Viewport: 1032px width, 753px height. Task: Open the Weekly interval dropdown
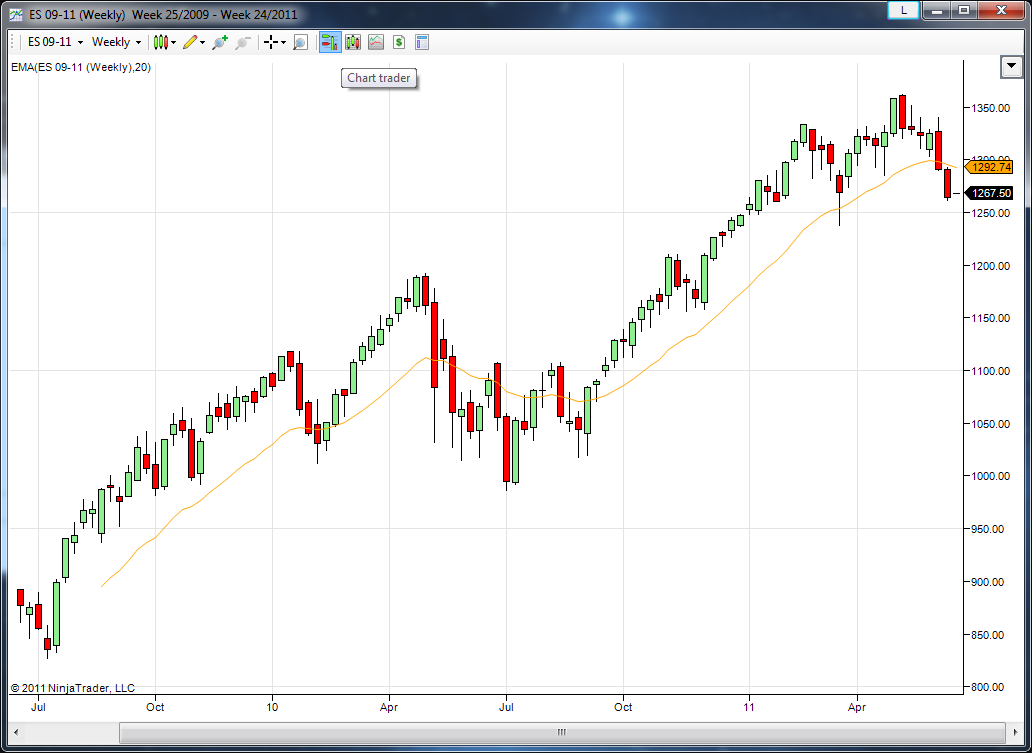116,42
